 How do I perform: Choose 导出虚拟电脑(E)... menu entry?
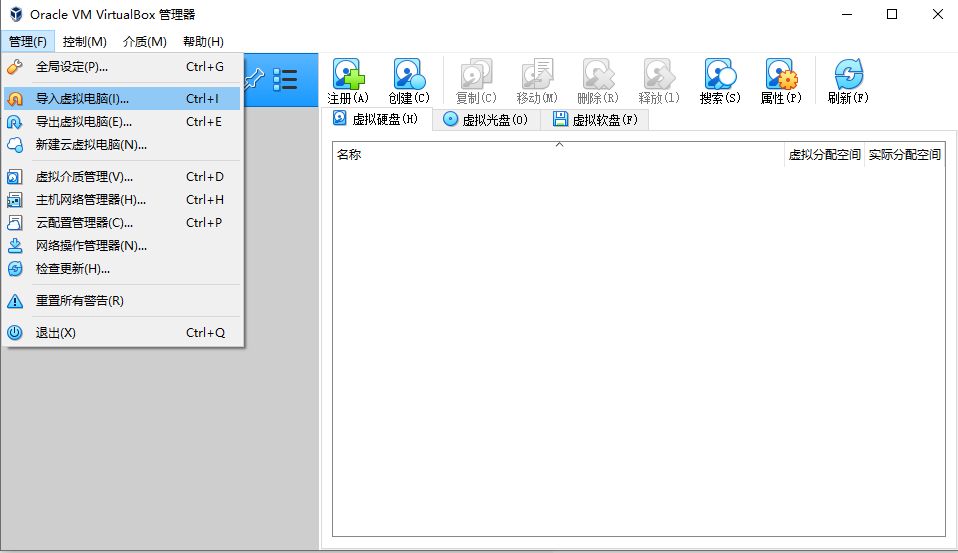(x=122, y=122)
